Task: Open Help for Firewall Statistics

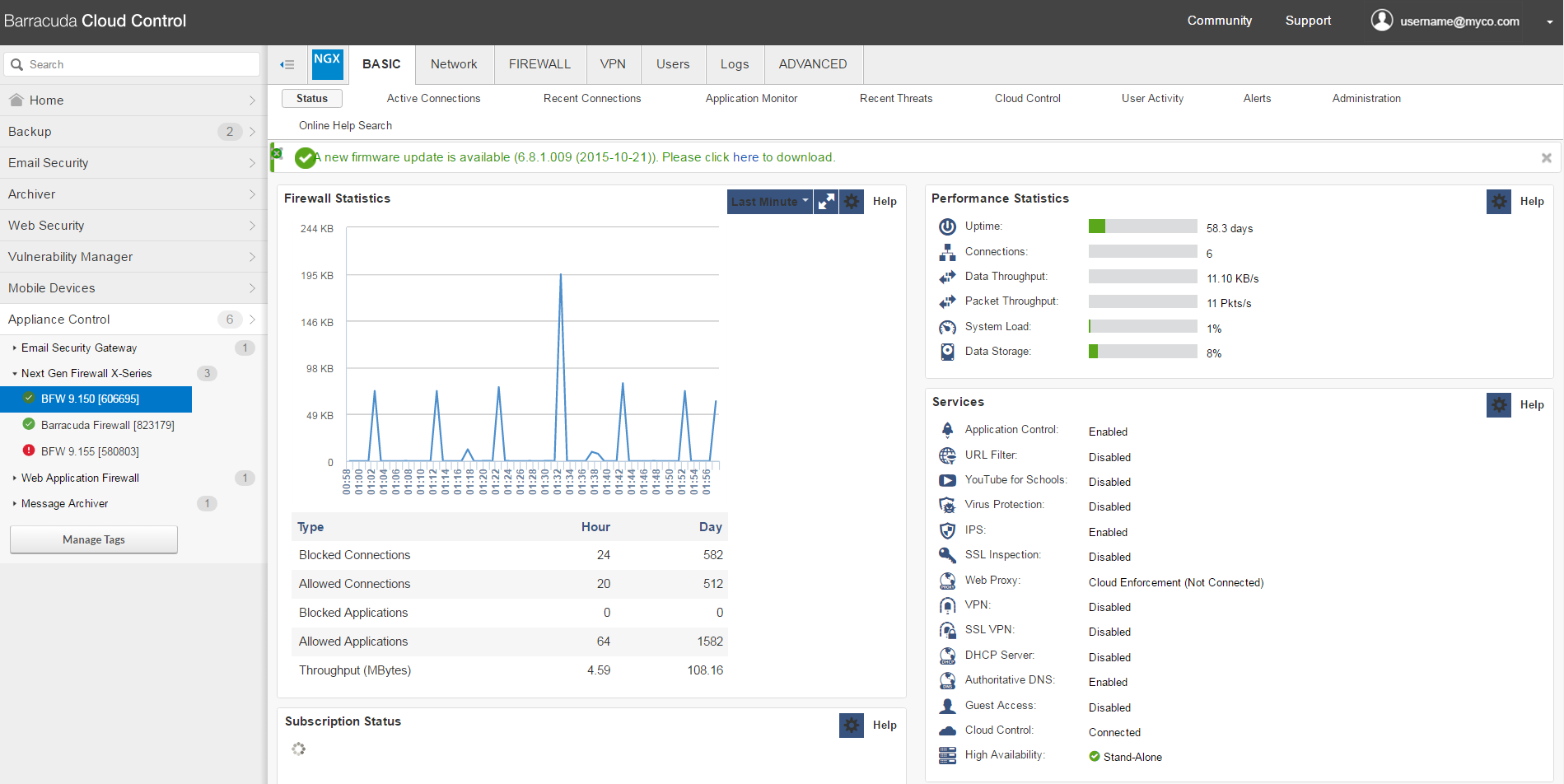Action: click(885, 201)
